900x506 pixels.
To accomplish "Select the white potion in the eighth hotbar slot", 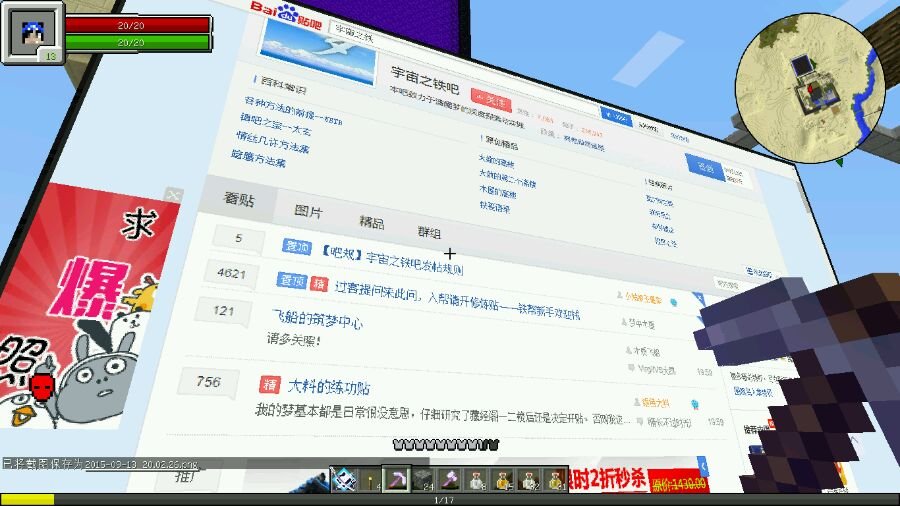I will [x=529, y=480].
